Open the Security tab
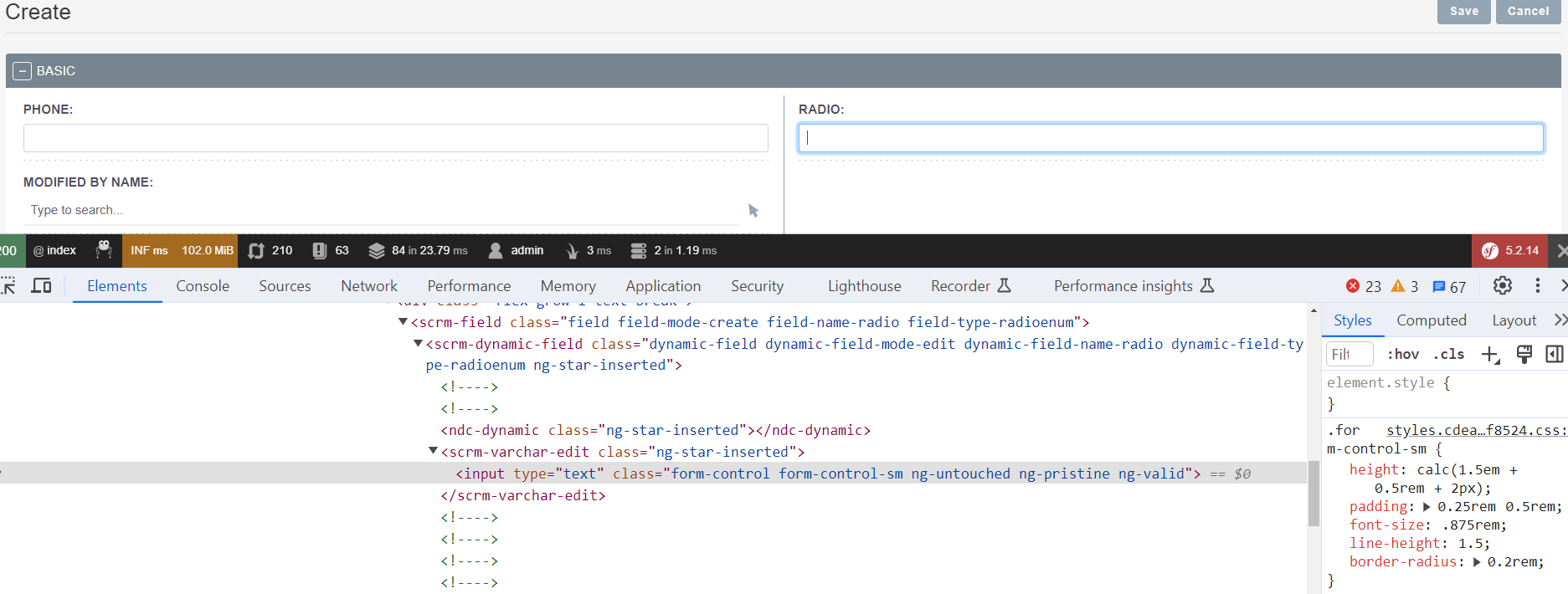 [x=757, y=286]
